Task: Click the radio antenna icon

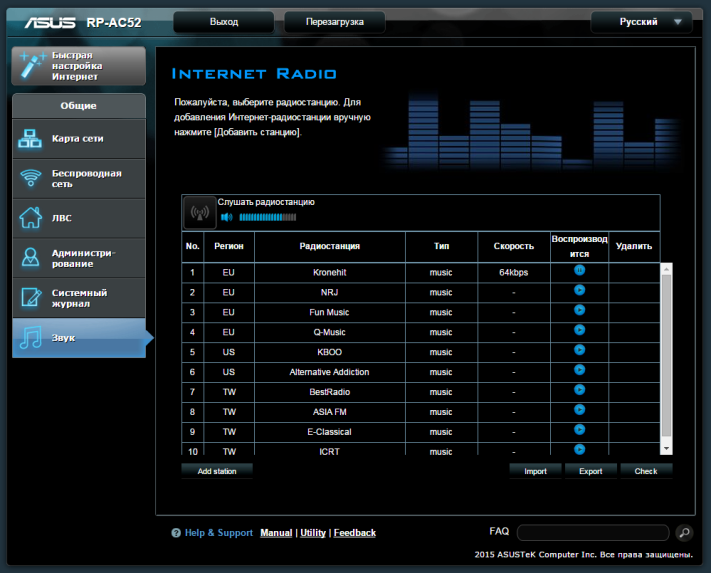Action: tap(200, 213)
